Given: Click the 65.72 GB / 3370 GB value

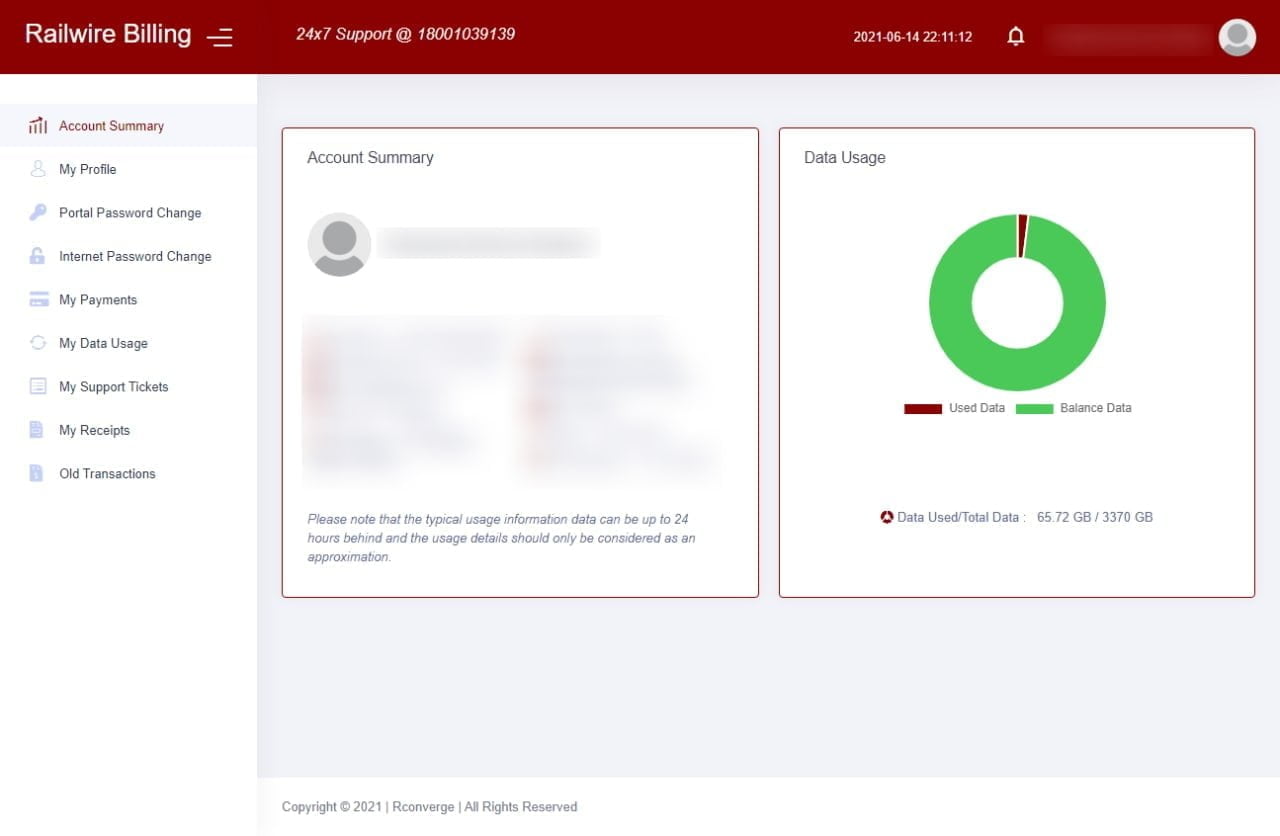Looking at the screenshot, I should (1095, 518).
